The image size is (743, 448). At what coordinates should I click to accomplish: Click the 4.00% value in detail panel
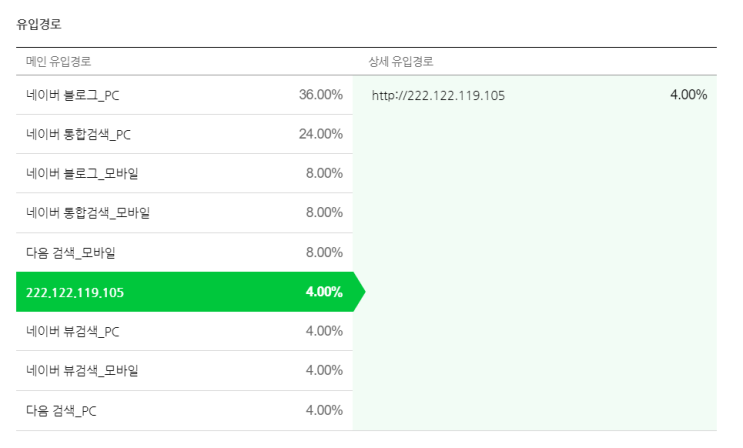coord(689,95)
